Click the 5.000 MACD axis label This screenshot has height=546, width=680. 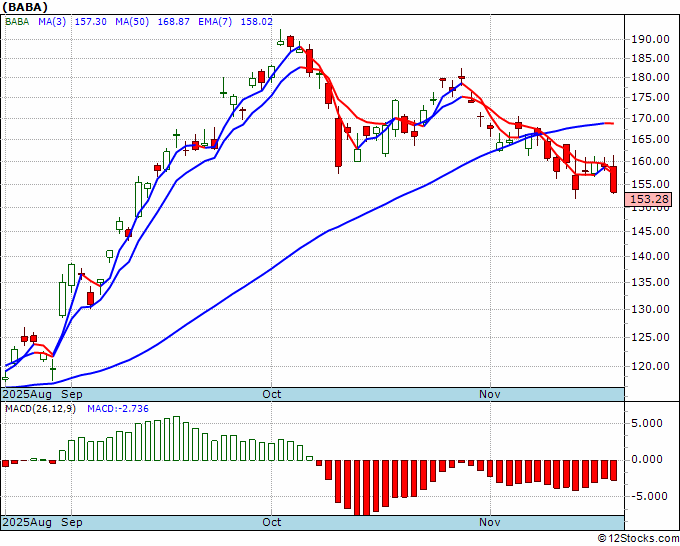[647, 423]
